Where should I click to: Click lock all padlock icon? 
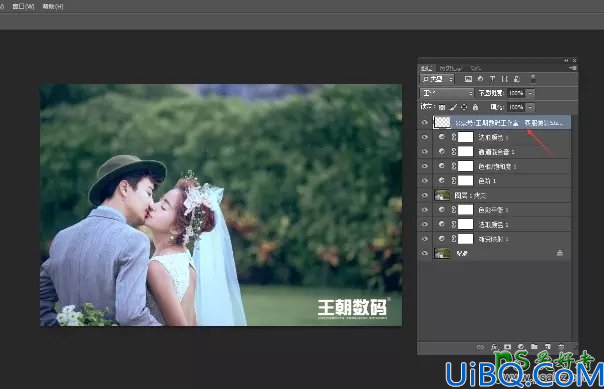(475, 107)
